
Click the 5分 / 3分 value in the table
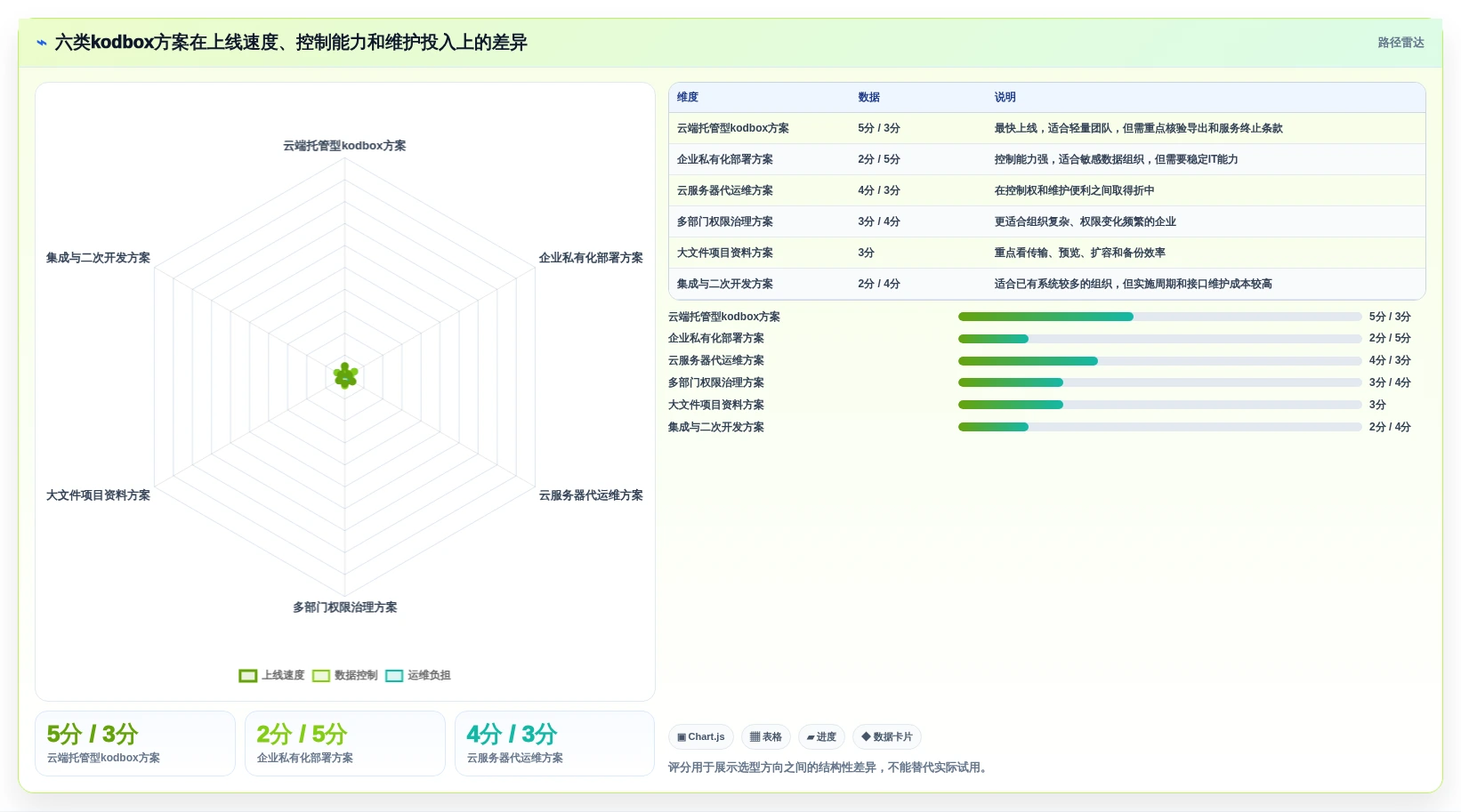(879, 129)
